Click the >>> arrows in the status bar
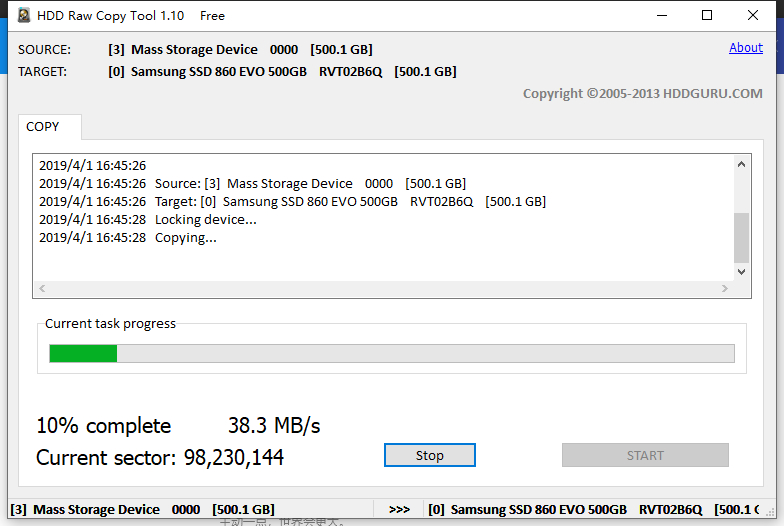Image resolution: width=784 pixels, height=526 pixels. pyautogui.click(x=399, y=509)
